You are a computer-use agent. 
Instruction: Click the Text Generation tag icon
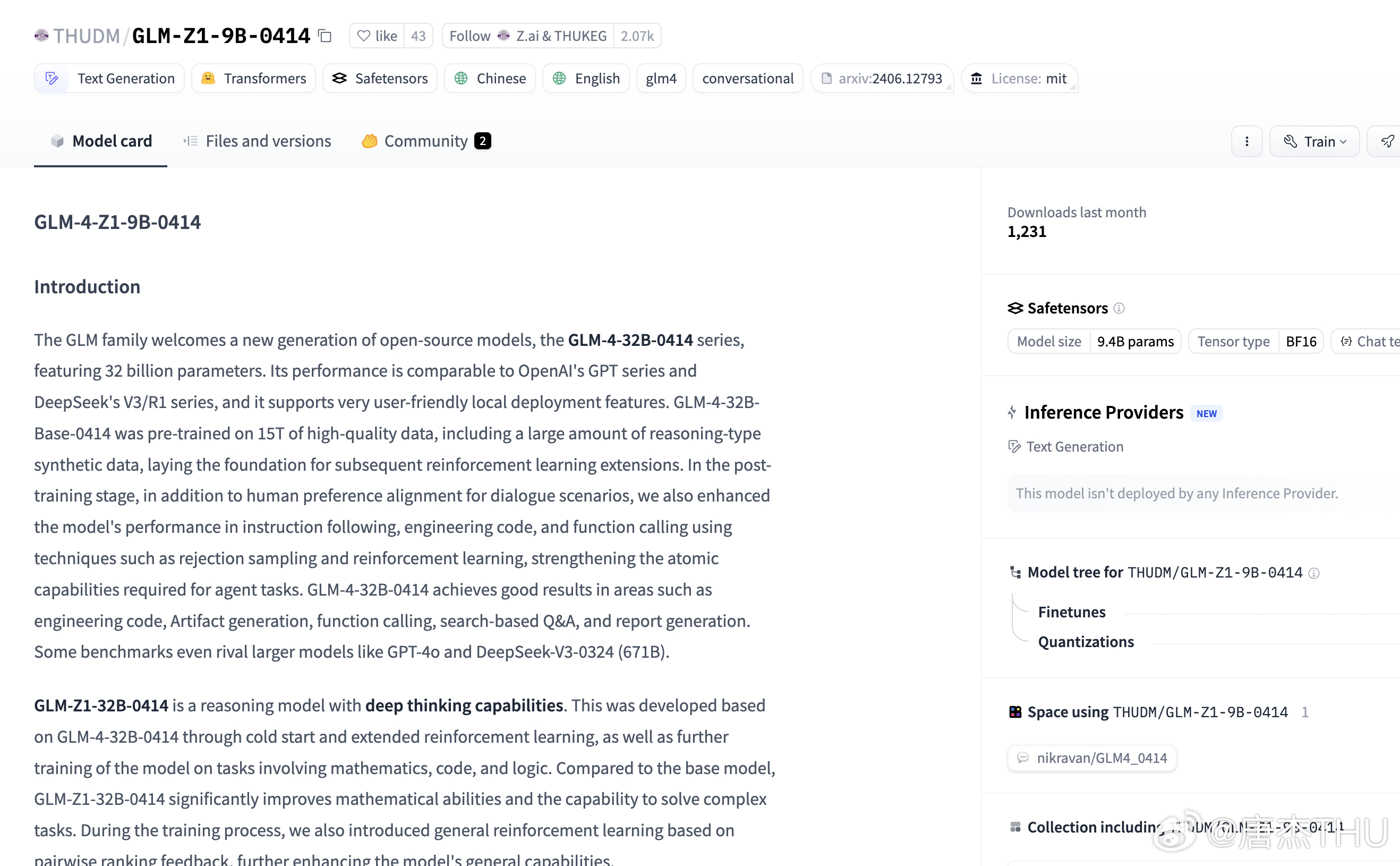click(52, 79)
